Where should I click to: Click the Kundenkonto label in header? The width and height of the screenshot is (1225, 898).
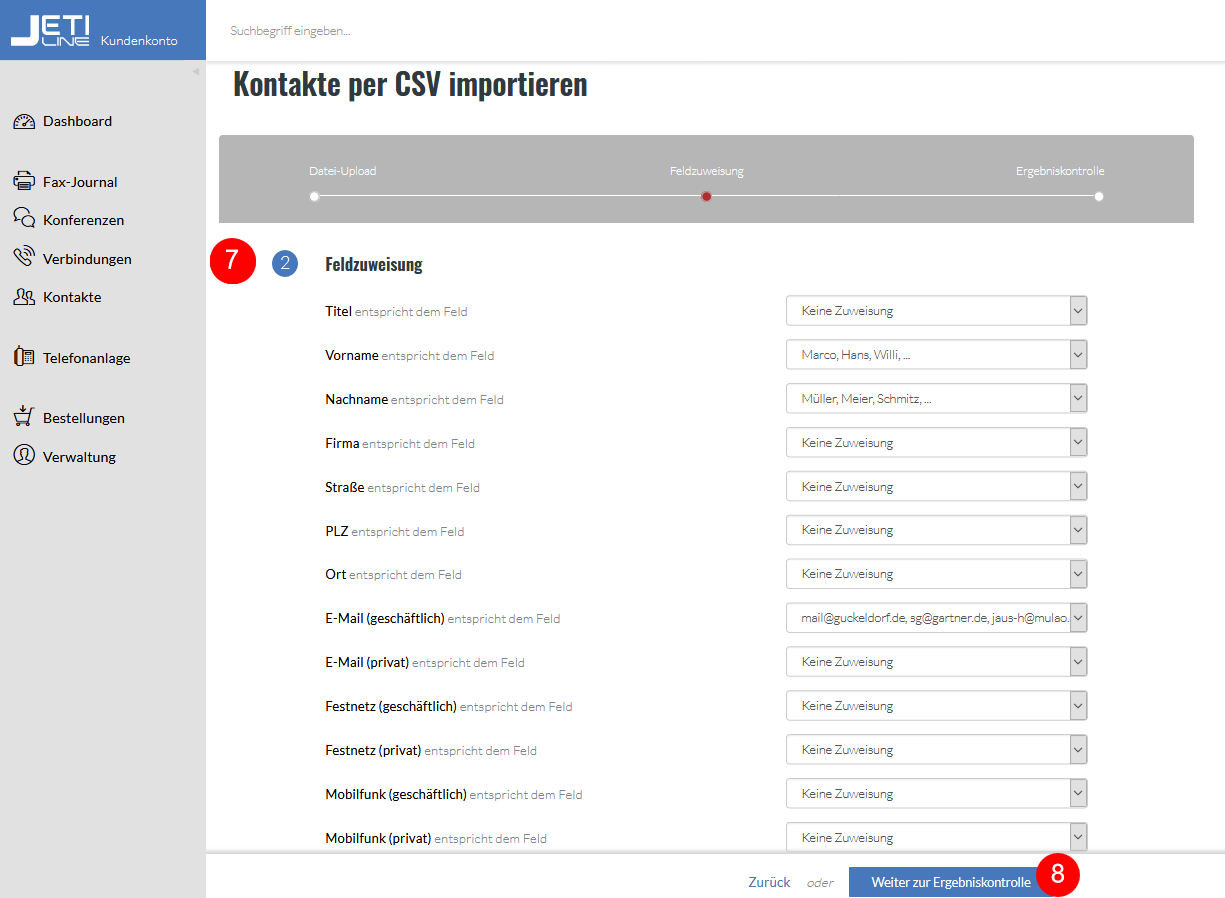[x=139, y=41]
